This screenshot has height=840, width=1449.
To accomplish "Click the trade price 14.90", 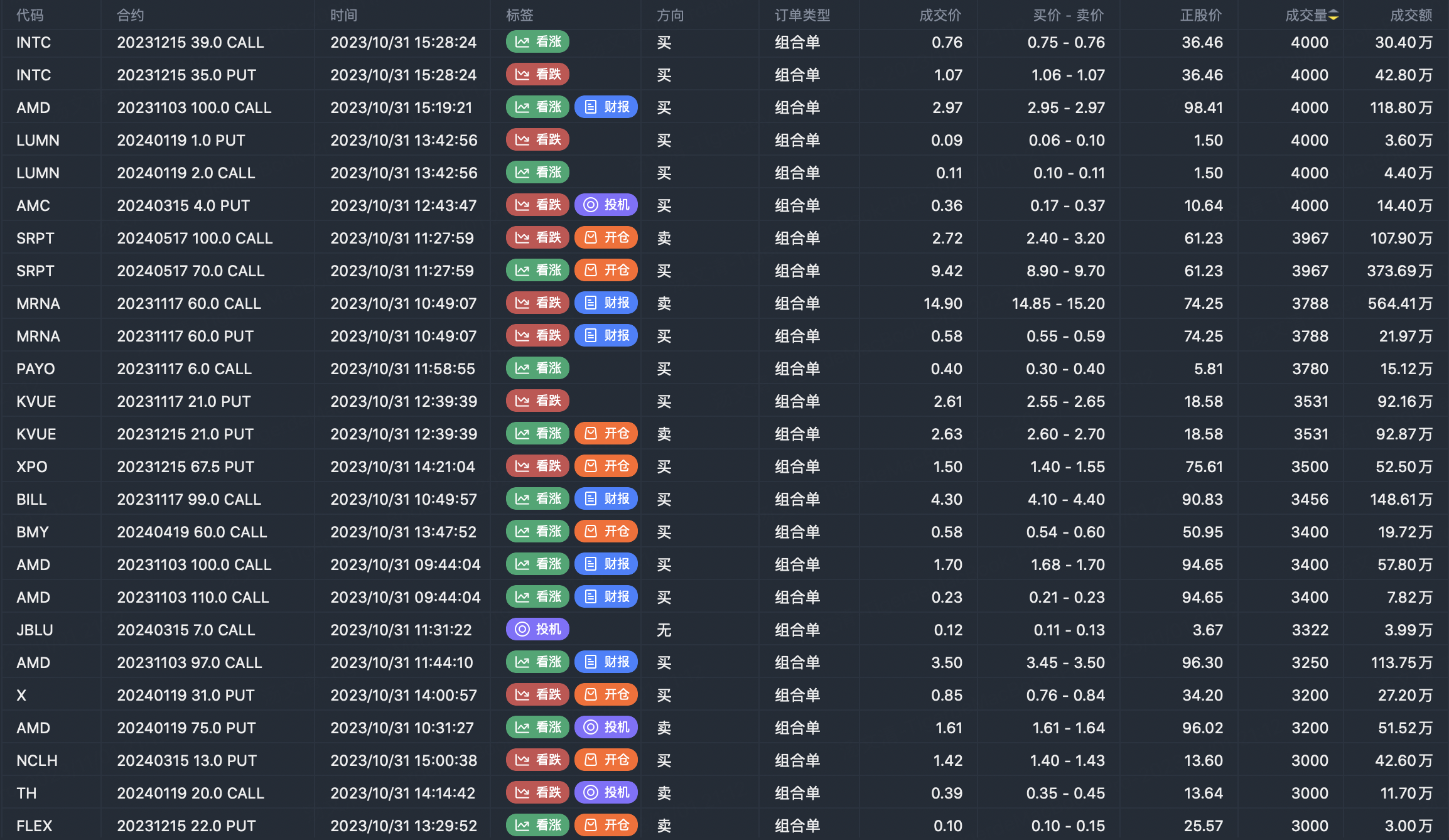I will click(943, 303).
